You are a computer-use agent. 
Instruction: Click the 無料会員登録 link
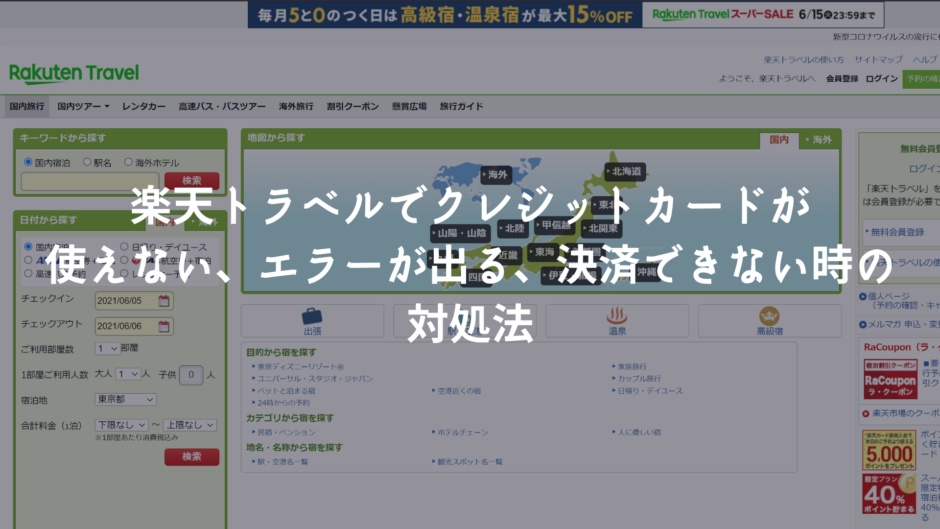[897, 232]
